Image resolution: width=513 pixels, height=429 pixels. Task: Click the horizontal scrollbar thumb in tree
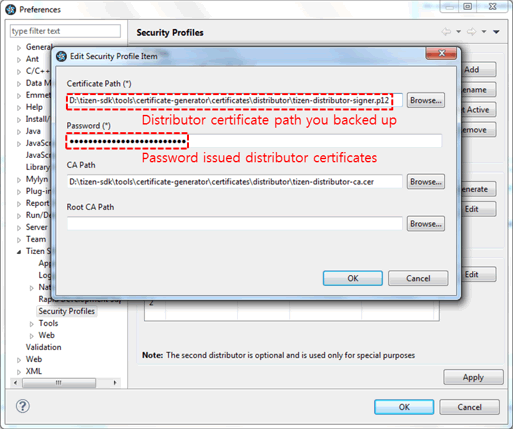click(59, 382)
